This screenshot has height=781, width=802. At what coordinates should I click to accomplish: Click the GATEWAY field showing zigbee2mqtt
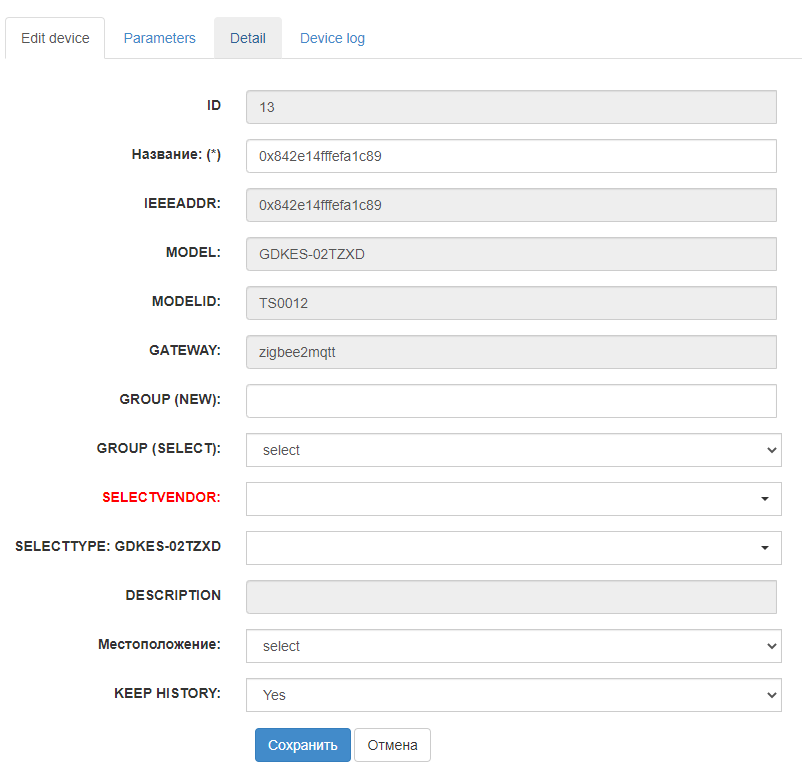[x=511, y=352]
